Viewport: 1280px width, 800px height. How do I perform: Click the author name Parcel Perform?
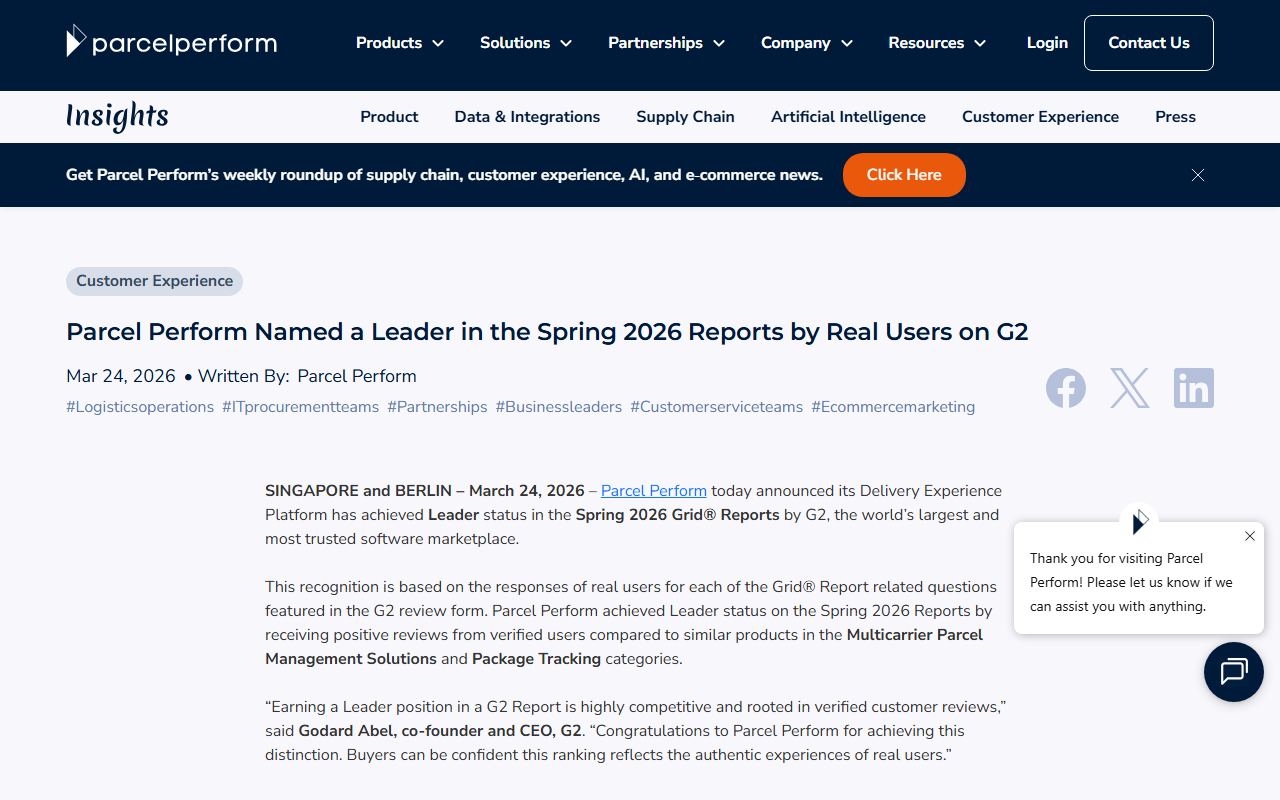click(357, 377)
